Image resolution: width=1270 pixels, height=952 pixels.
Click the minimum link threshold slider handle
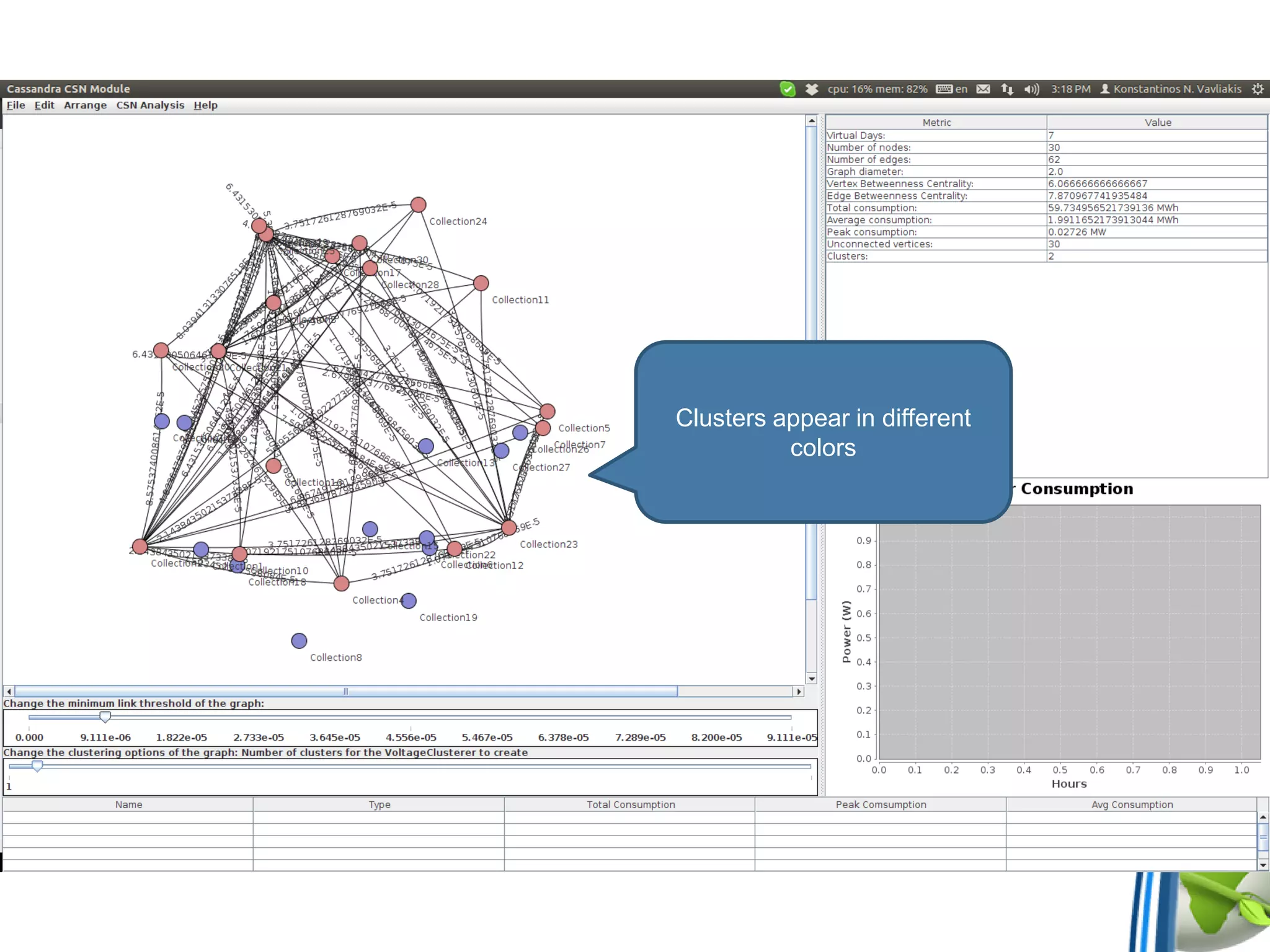click(x=105, y=717)
